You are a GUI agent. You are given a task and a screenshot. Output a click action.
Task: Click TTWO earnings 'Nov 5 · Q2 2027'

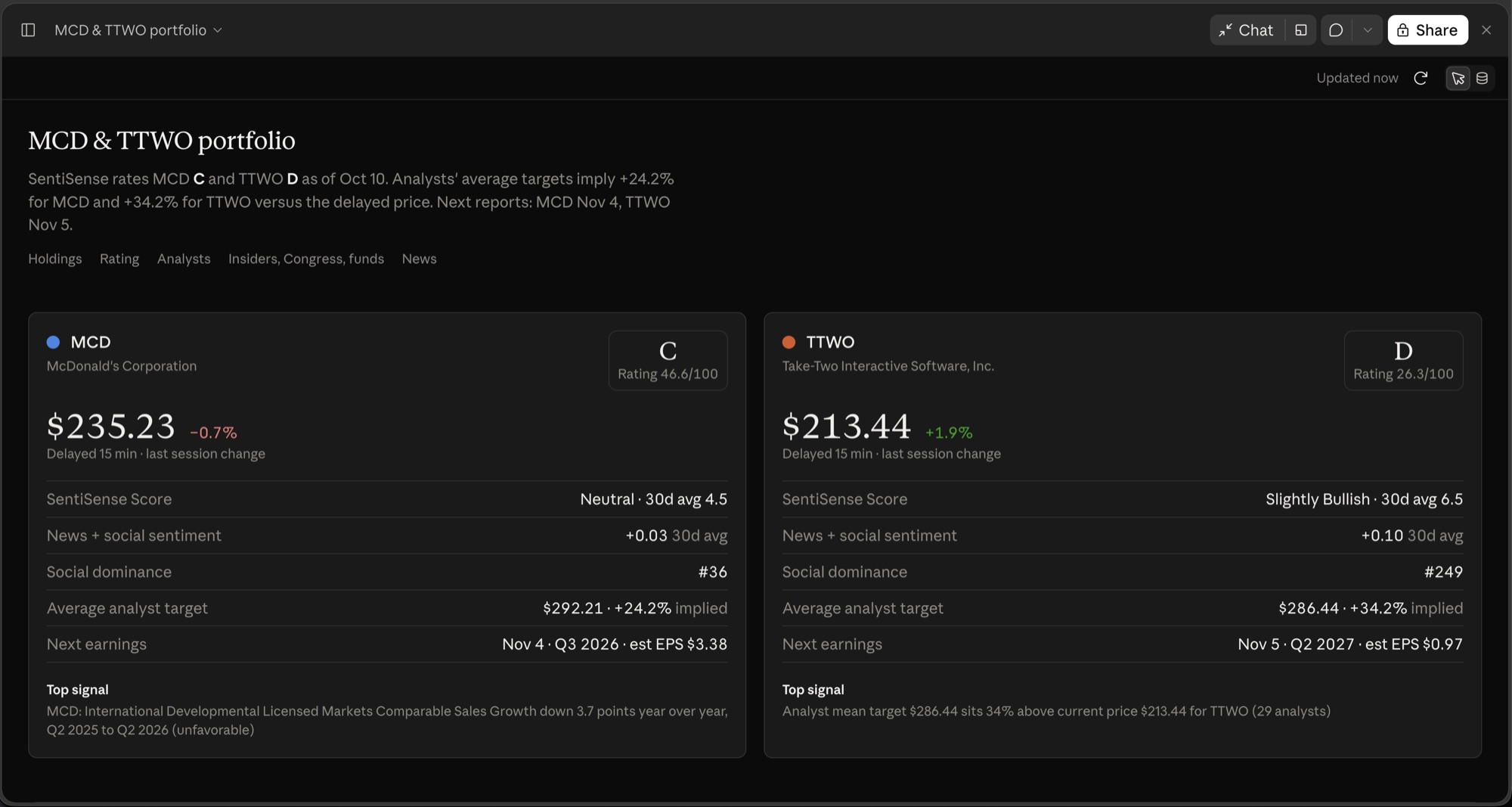coord(1296,644)
